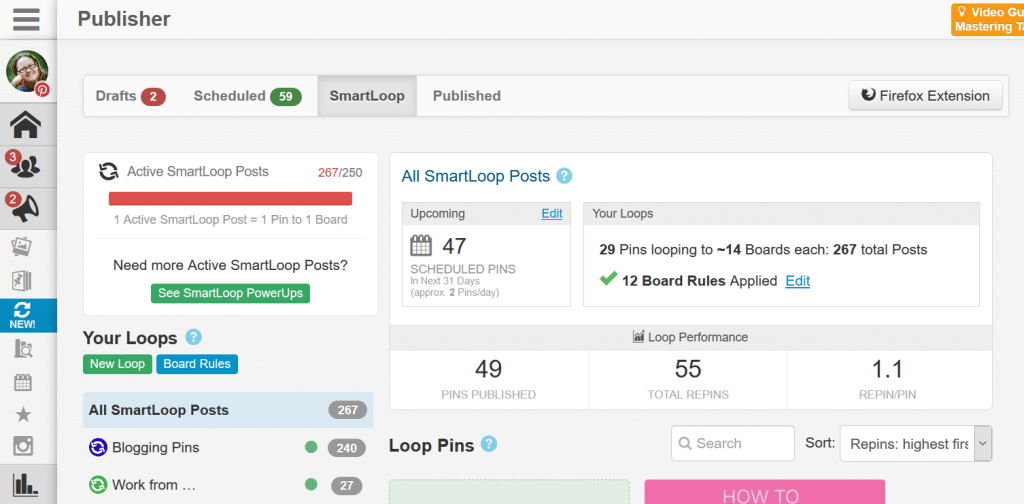Open the hamburger menu
Viewport: 1024px width, 504px height.
coord(26,19)
